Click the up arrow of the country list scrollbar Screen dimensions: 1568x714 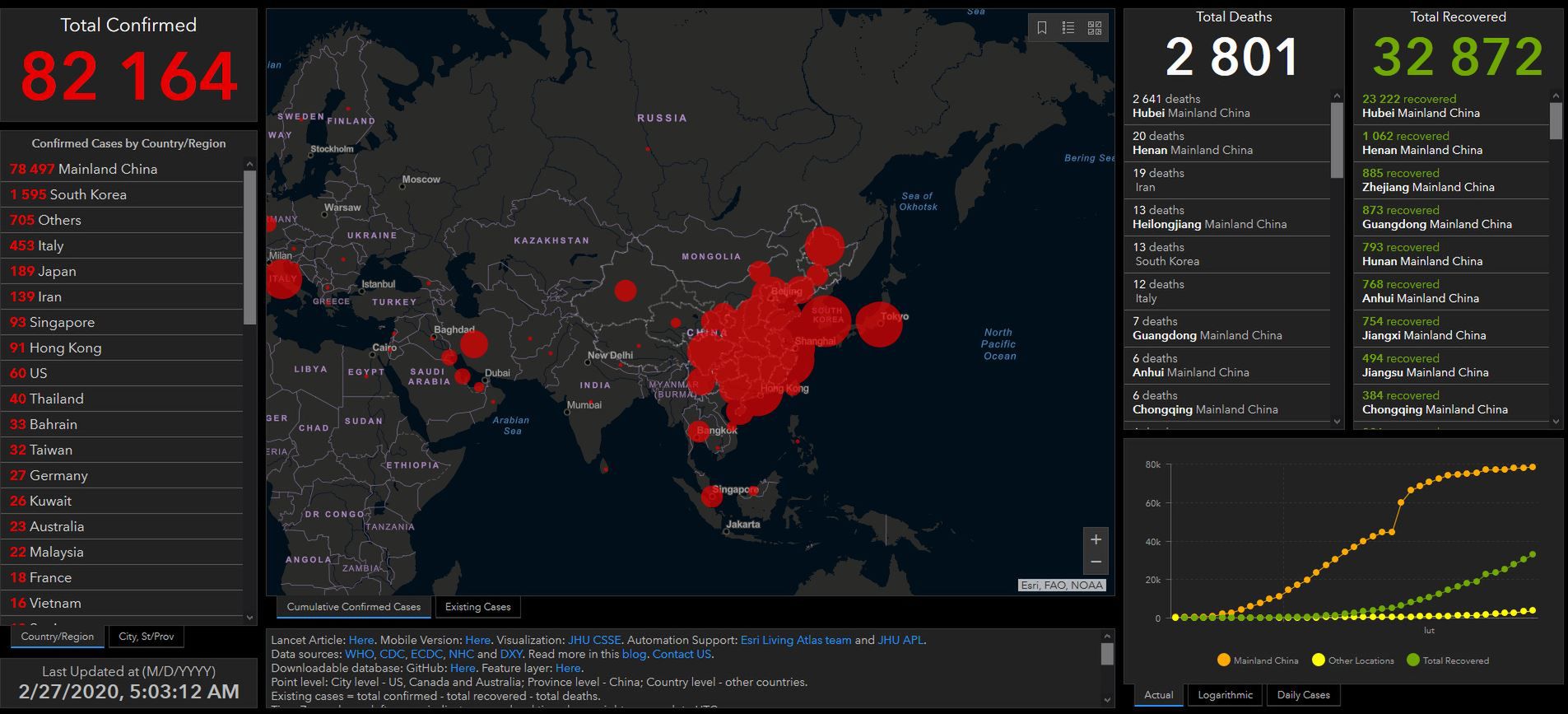point(250,164)
